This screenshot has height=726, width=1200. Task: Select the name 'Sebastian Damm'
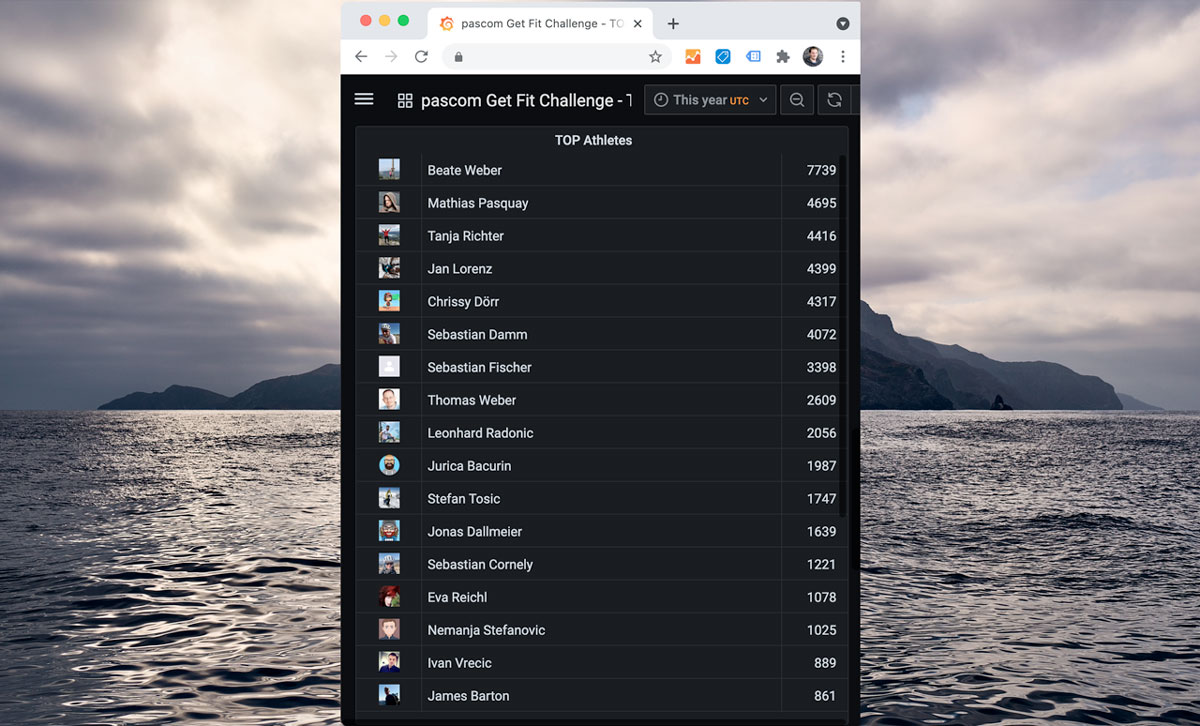tap(477, 334)
